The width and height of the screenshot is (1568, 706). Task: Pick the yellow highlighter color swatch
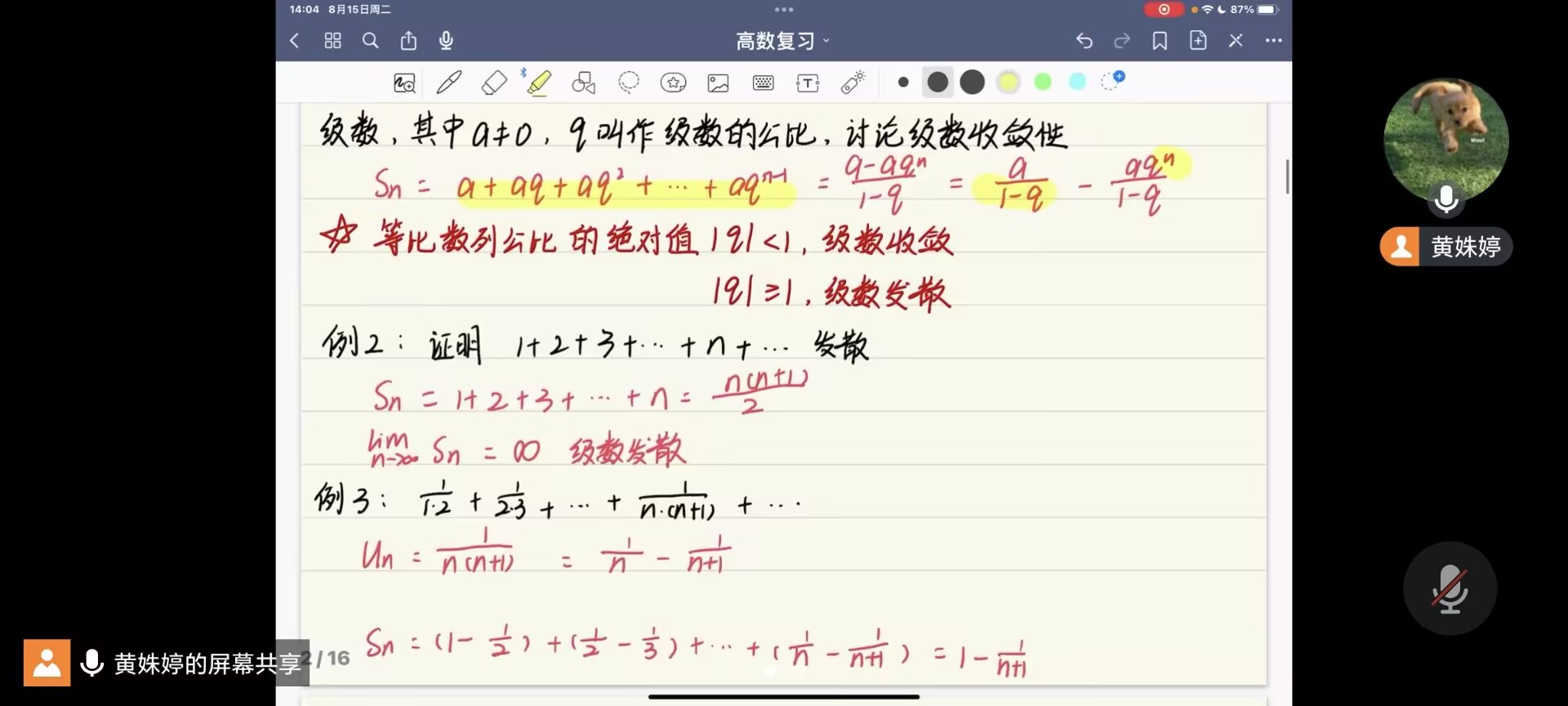point(1009,83)
